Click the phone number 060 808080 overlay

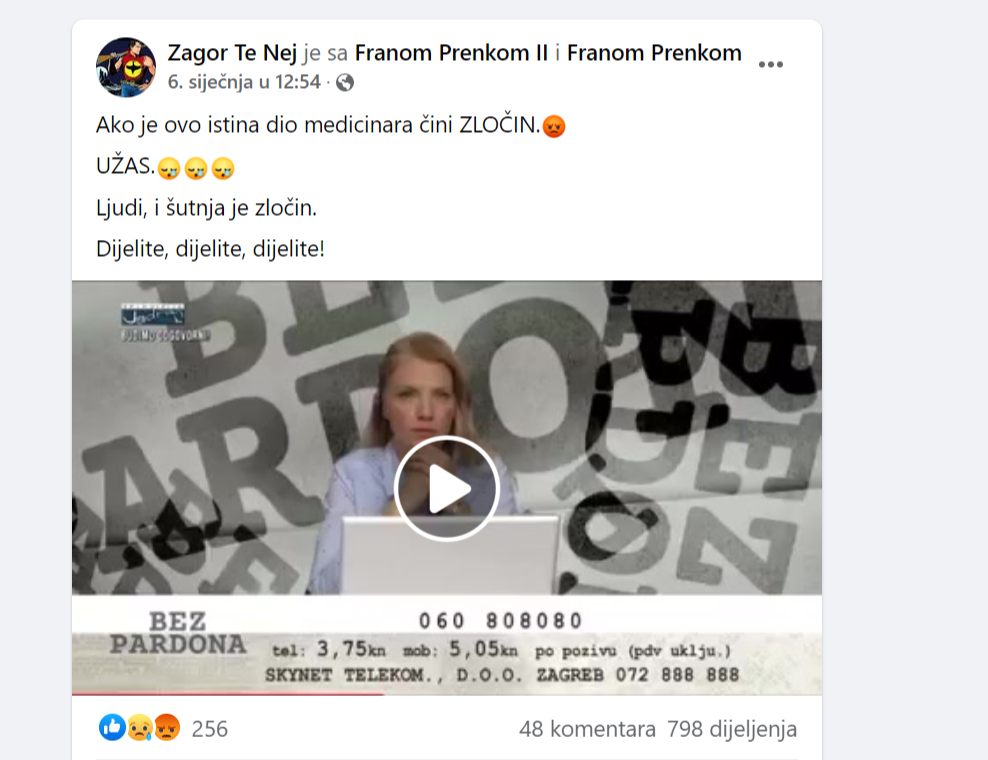(x=500, y=621)
